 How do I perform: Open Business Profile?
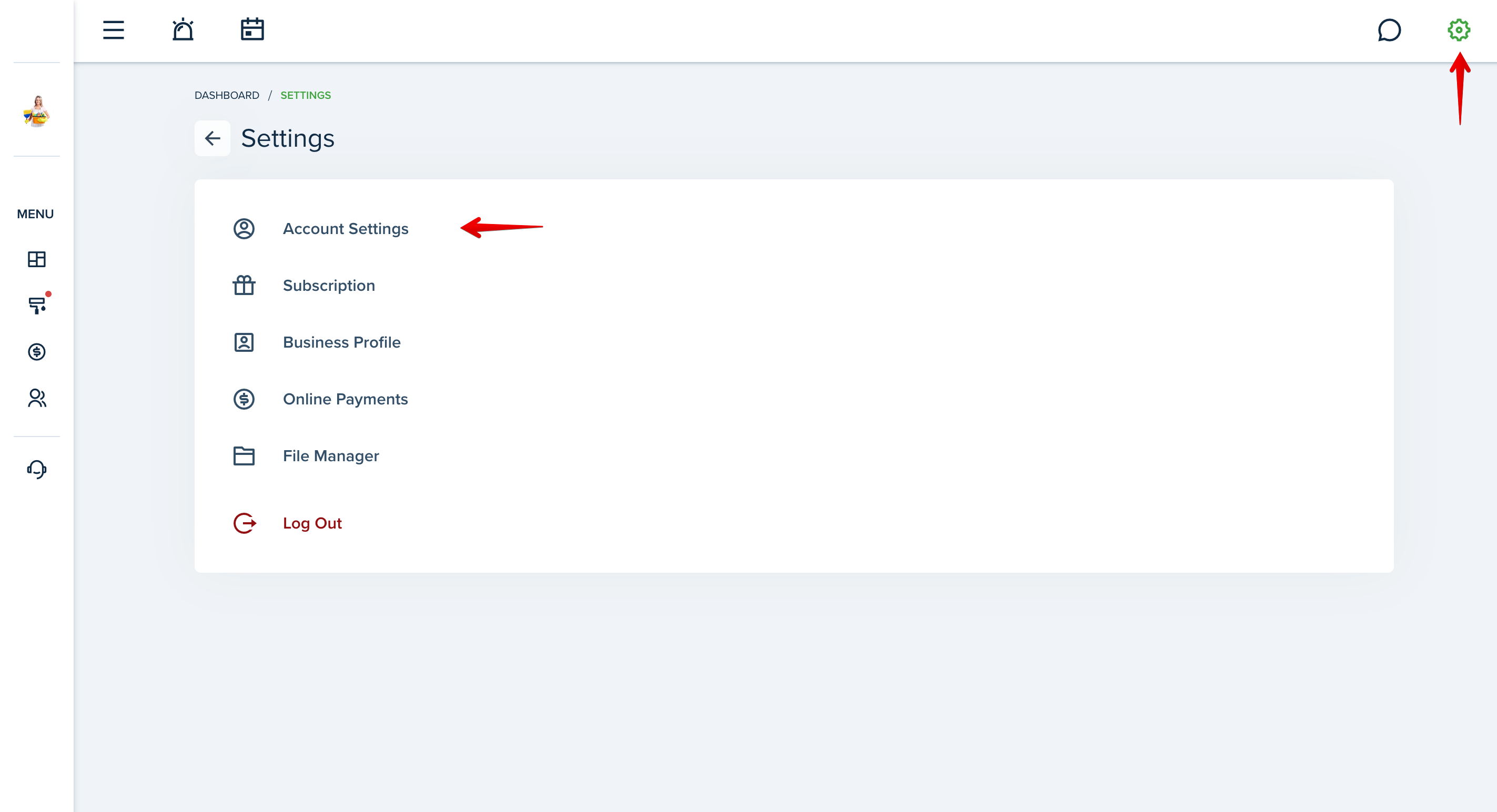tap(342, 343)
